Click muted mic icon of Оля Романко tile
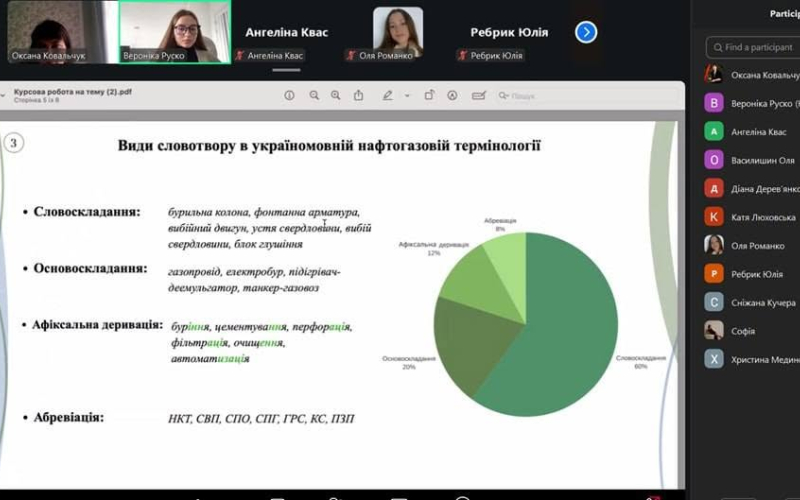Image resolution: width=800 pixels, height=500 pixels. pos(351,55)
